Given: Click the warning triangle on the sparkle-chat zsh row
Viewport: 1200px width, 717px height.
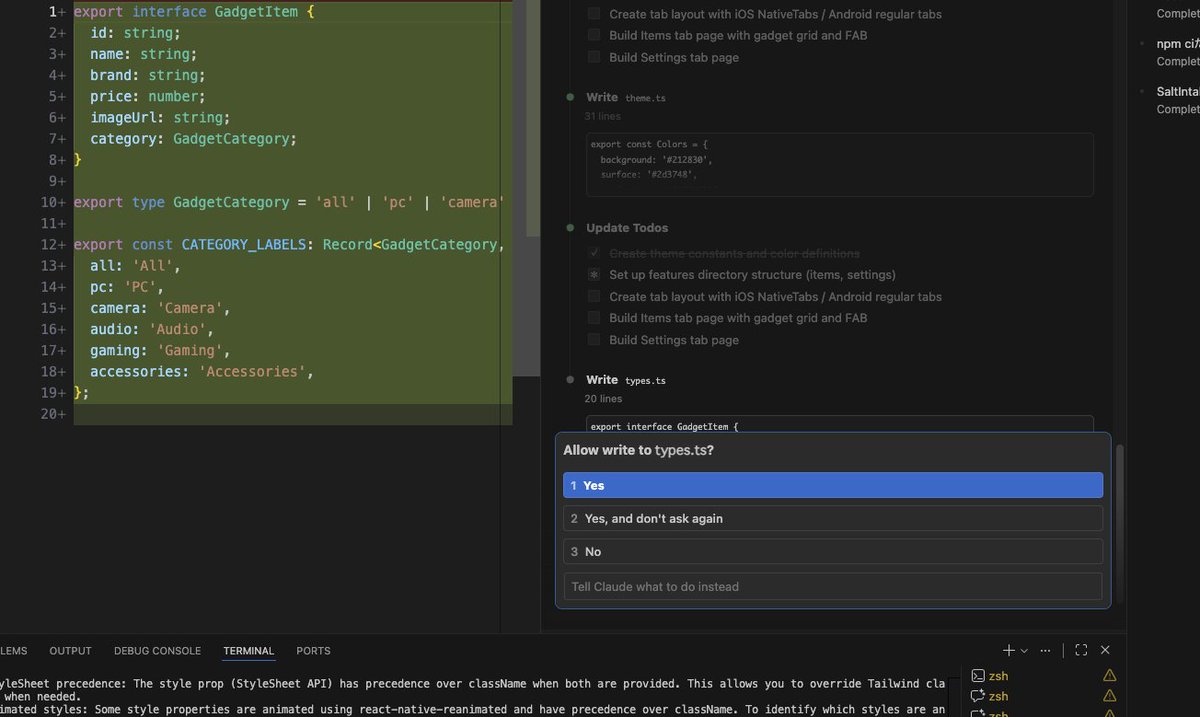Looking at the screenshot, I should click(x=1109, y=696).
